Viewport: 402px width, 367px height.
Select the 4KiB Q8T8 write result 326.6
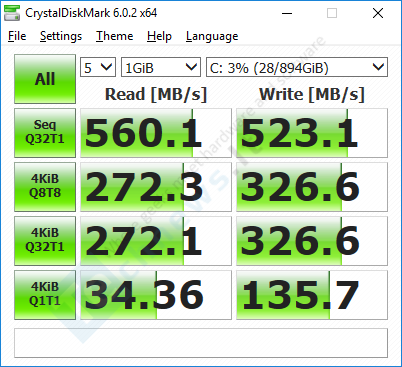pyautogui.click(x=312, y=187)
